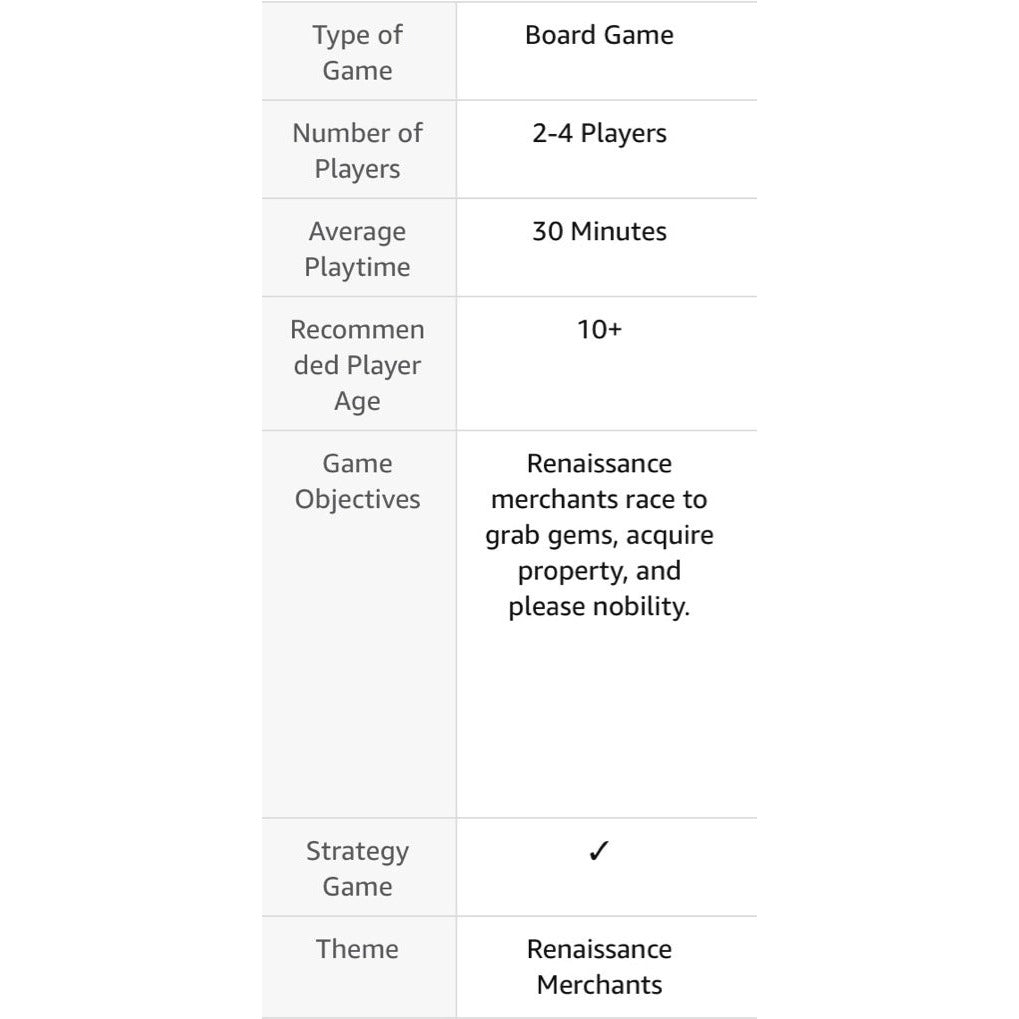The image size is (1019, 1019).
Task: Click the "Game Objectives" row label
Action: pos(357,481)
